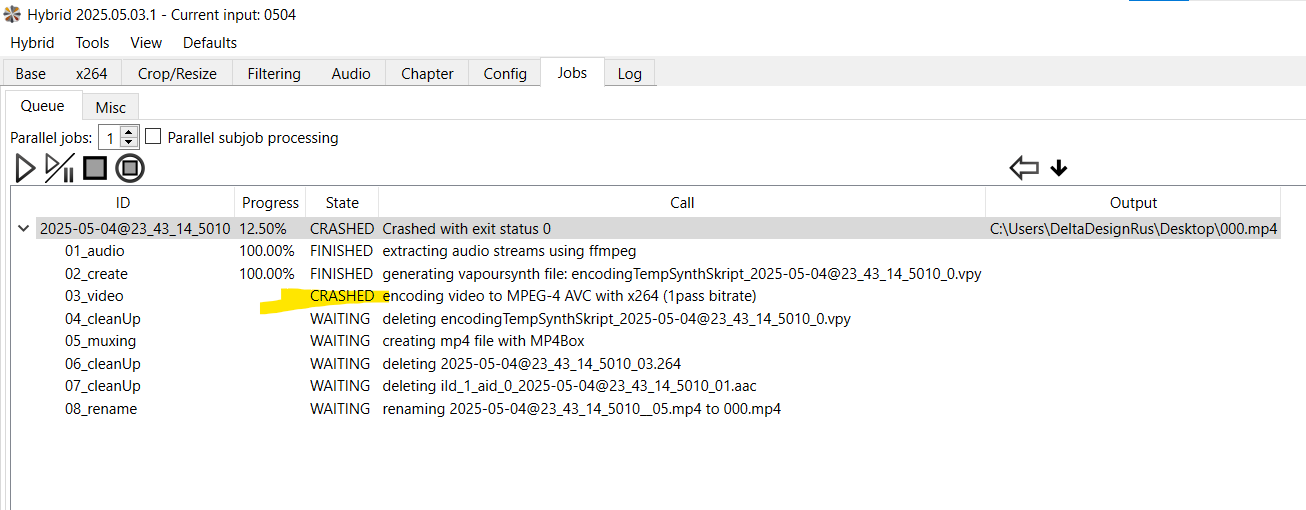Click the Parallel jobs number field
This screenshot has height=510, width=1306.
click(x=110, y=138)
